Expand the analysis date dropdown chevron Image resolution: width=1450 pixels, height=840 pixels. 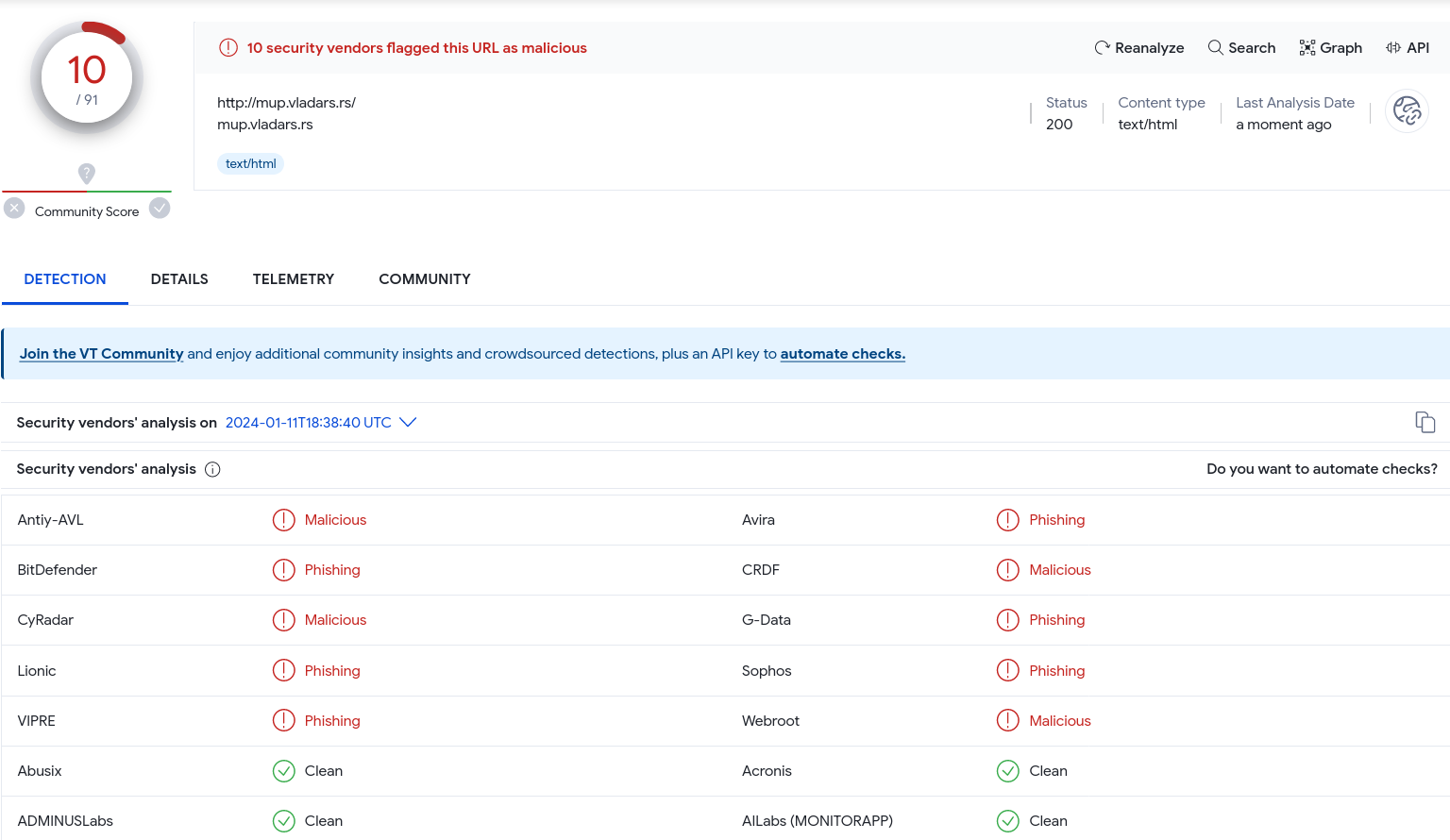point(408,422)
